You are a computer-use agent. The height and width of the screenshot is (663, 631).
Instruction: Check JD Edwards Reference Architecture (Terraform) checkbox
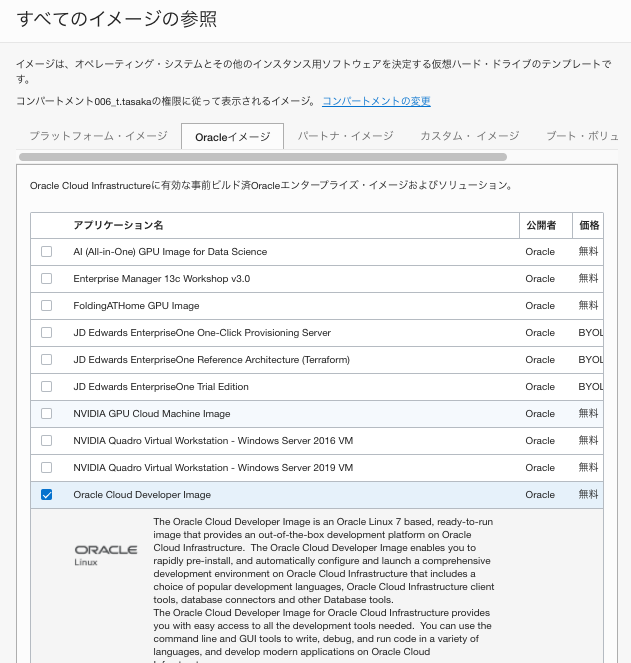(47, 360)
